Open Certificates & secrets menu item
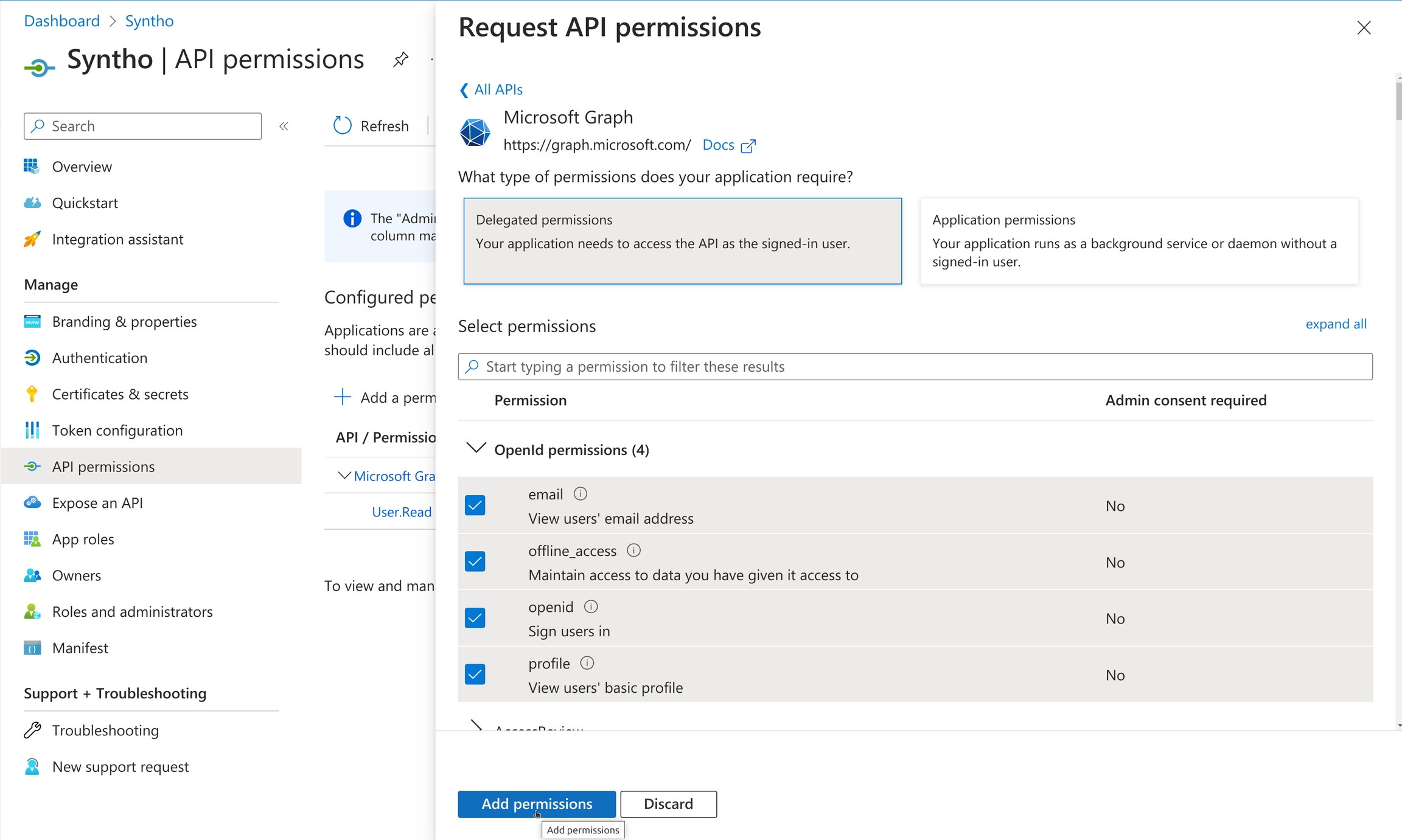Image resolution: width=1402 pixels, height=840 pixels. [120, 394]
